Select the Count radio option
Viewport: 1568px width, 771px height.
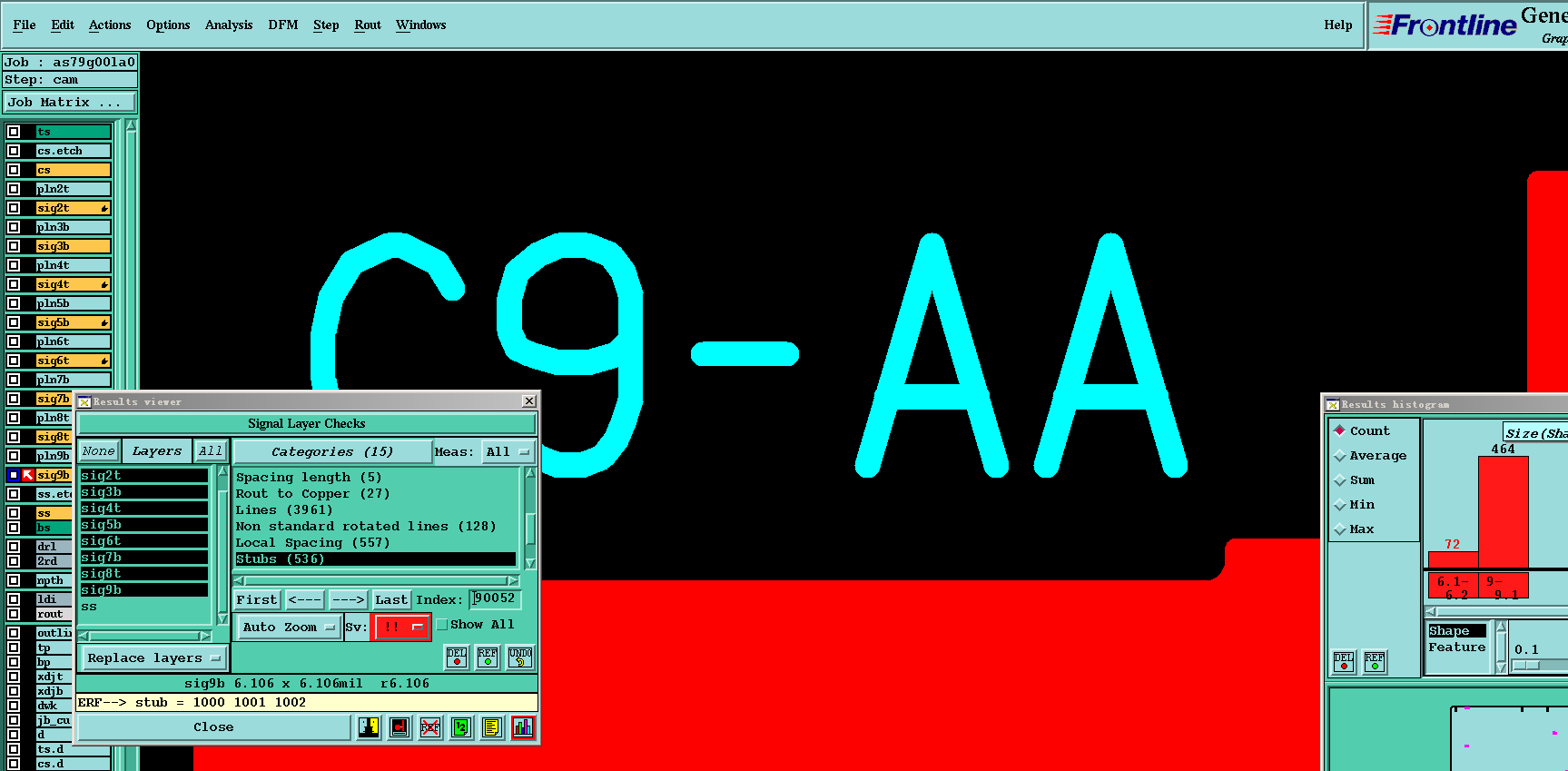point(1340,430)
